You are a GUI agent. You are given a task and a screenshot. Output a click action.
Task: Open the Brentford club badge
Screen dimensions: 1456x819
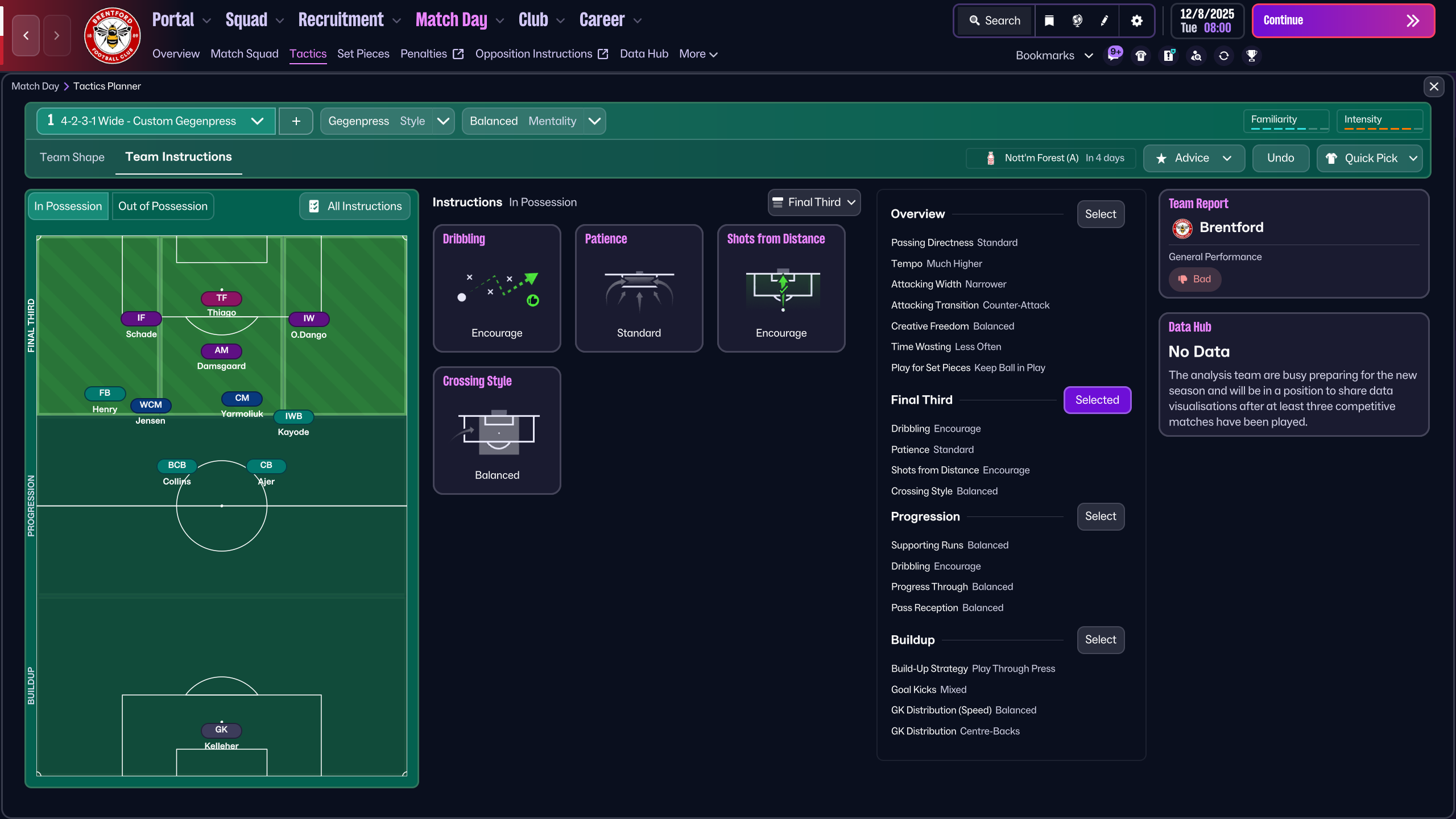(113, 35)
